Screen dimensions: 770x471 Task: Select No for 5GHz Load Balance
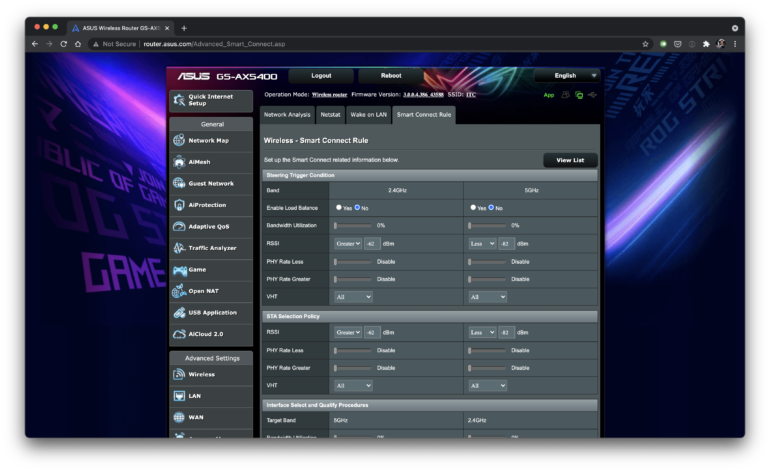492,207
